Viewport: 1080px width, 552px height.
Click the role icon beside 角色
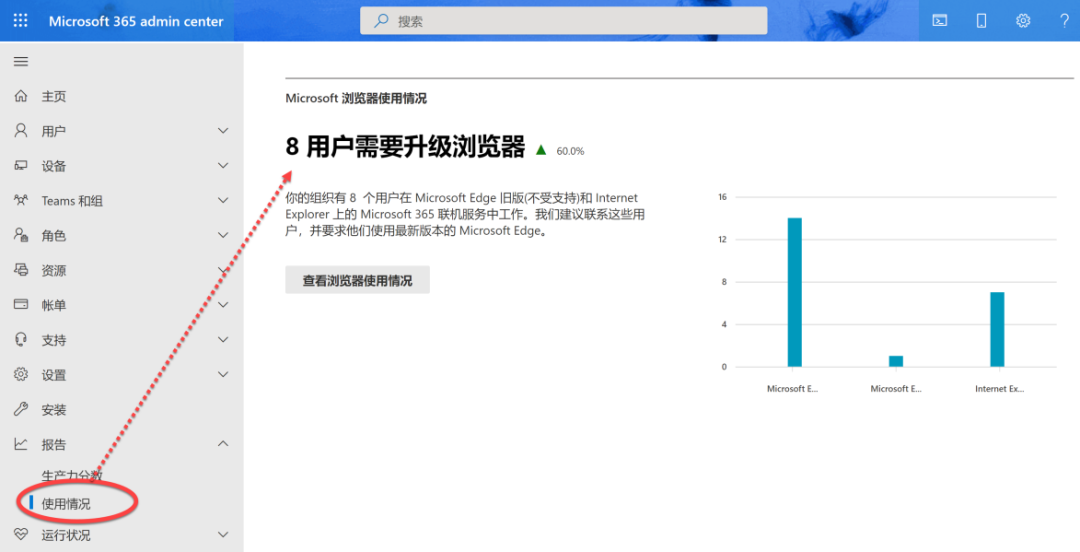(21, 235)
